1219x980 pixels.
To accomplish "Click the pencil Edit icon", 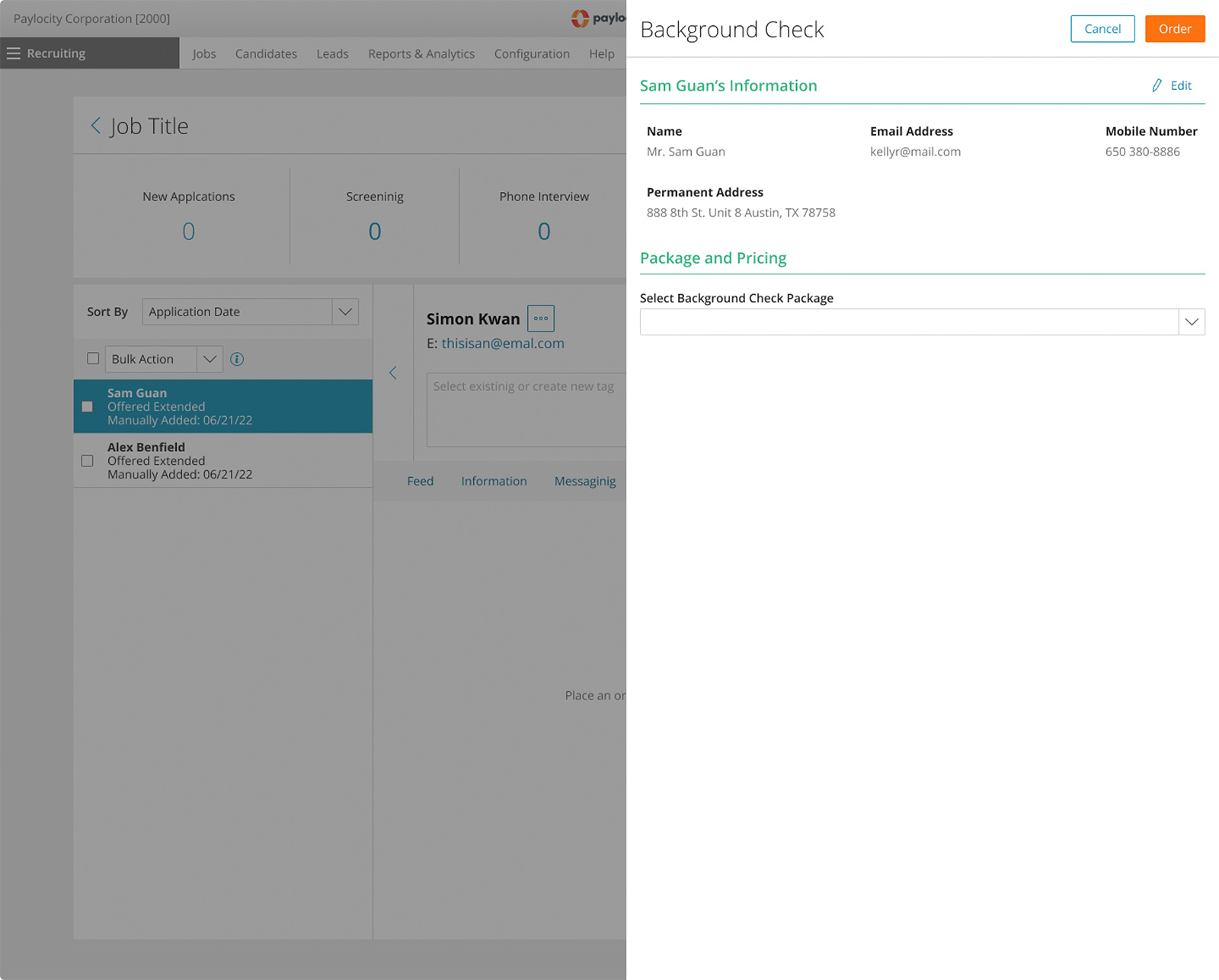I will (x=1157, y=85).
